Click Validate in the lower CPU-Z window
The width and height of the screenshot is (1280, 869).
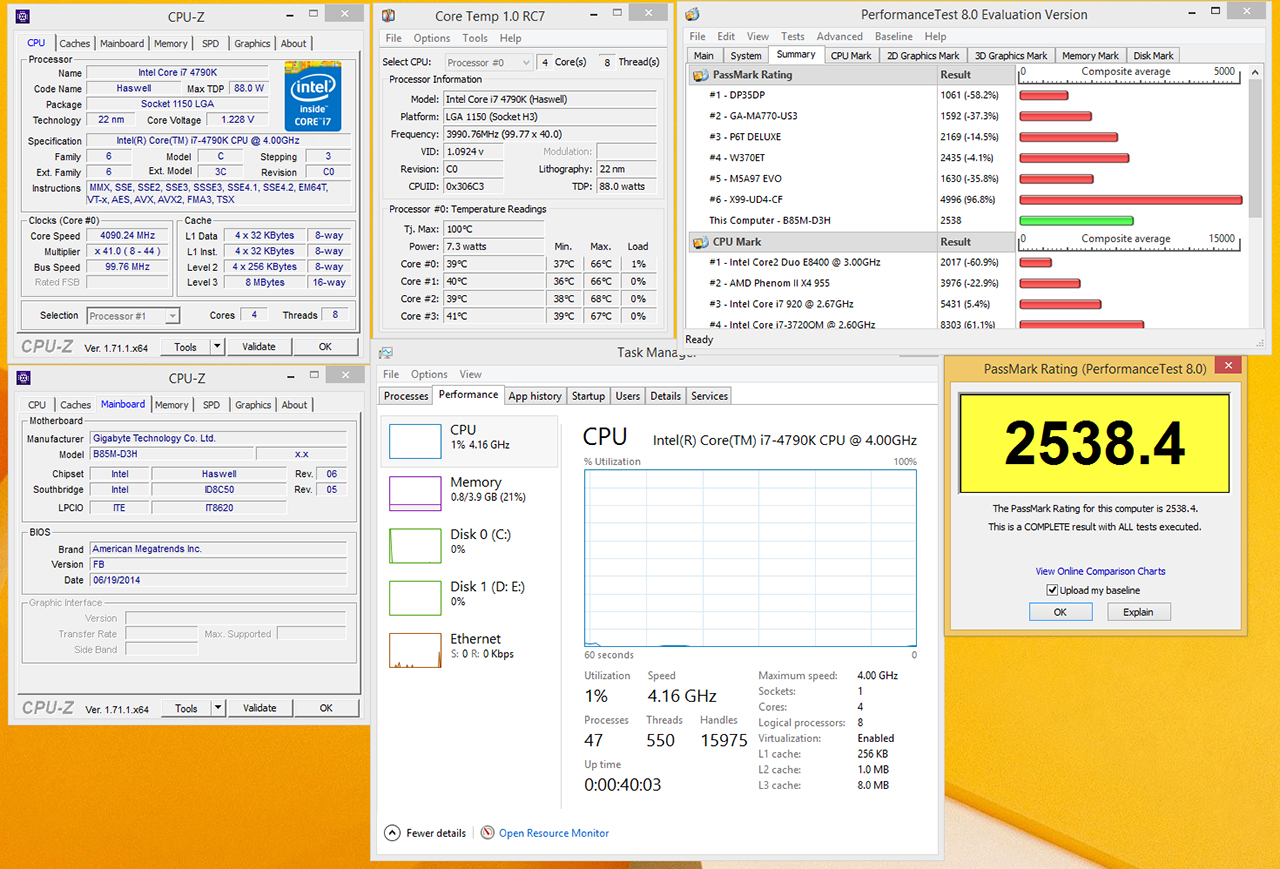pyautogui.click(x=259, y=708)
